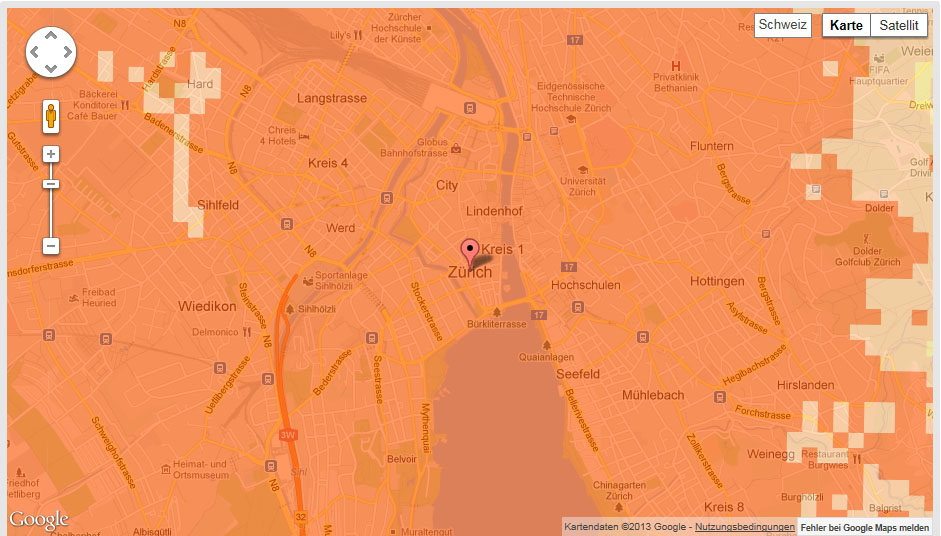Click the Lily's restaurant icon
Screen dimensions: 941x536
pos(358,35)
